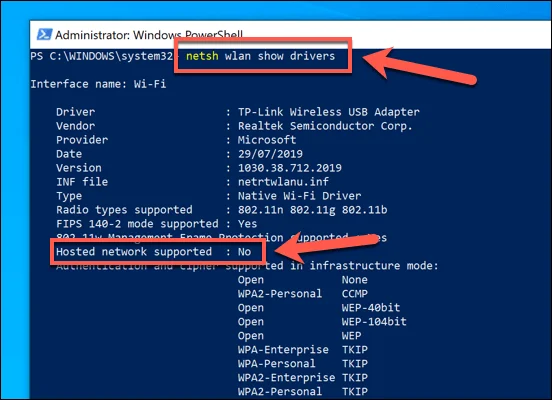Image resolution: width=552 pixels, height=400 pixels.
Task: Click the date 29/07/2019
Action: point(270,154)
